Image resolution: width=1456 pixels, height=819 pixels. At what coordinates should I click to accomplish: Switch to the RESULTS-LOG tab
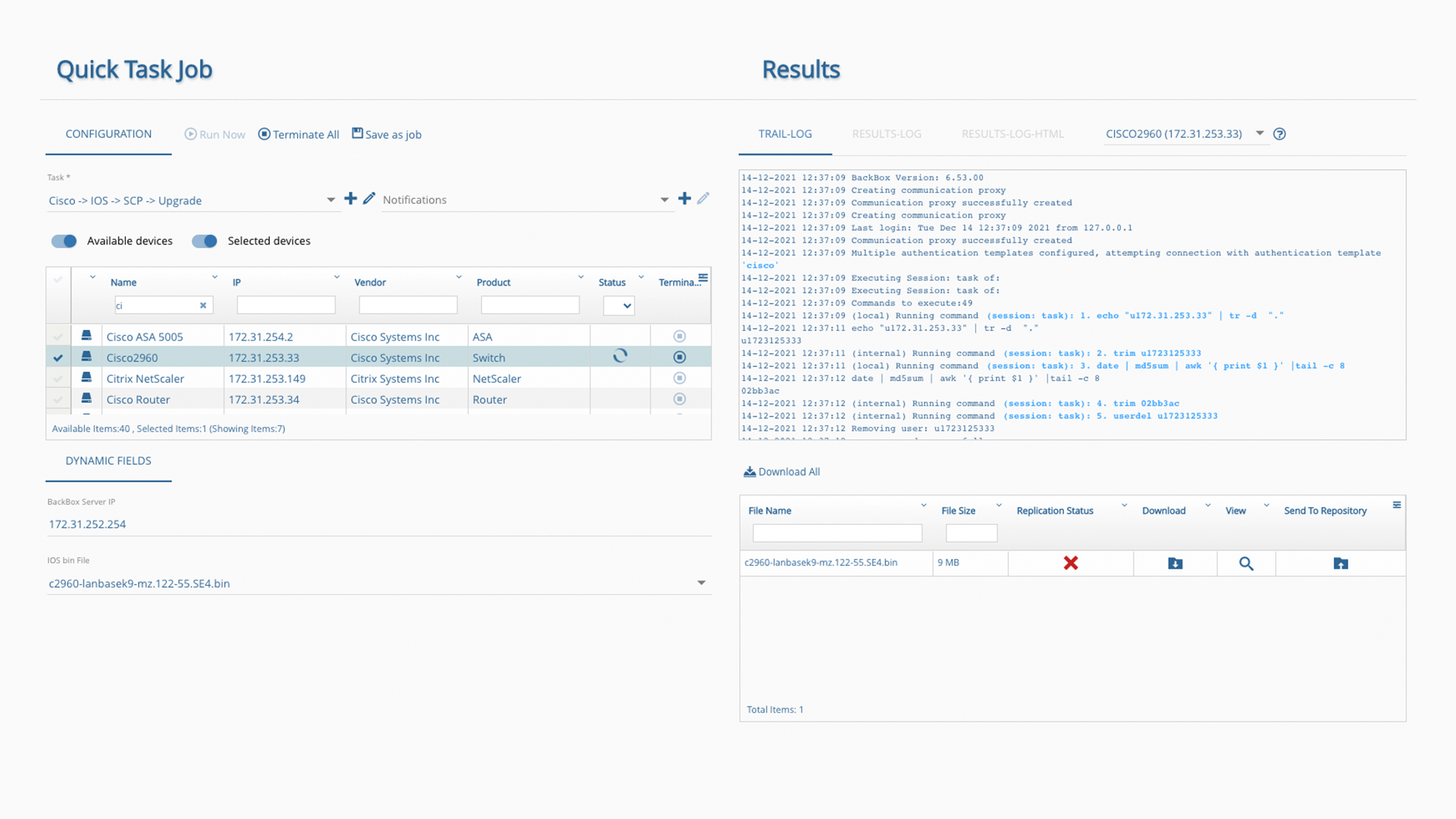tap(886, 134)
